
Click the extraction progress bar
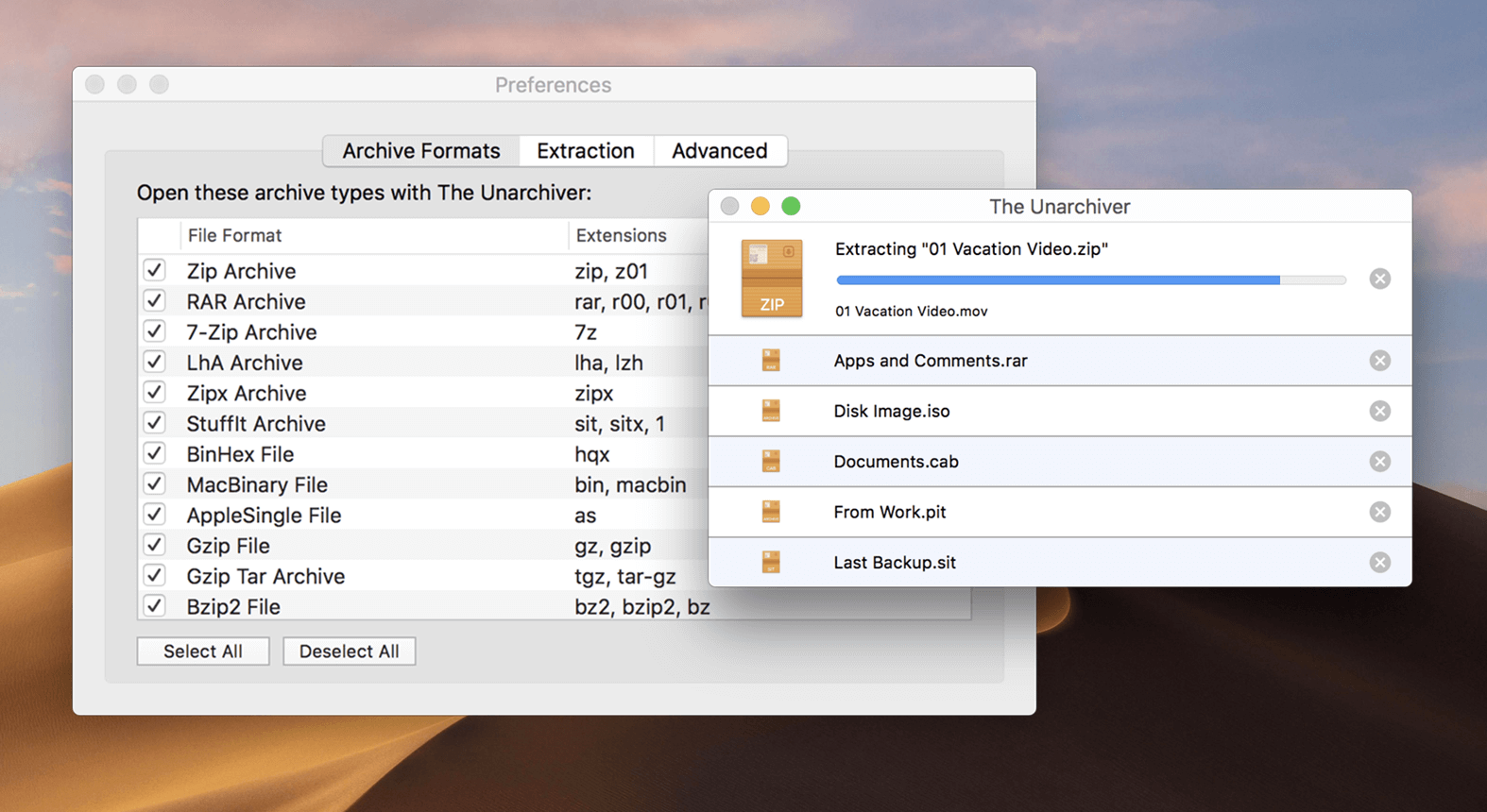pos(1091,279)
